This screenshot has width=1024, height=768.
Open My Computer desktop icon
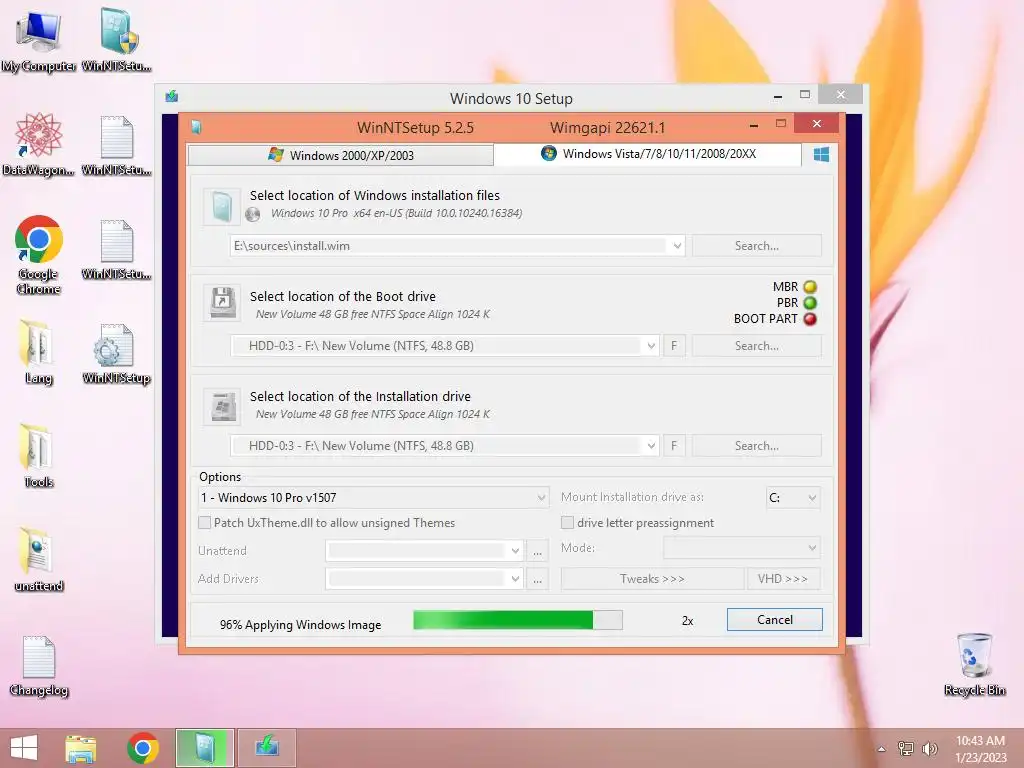click(39, 40)
